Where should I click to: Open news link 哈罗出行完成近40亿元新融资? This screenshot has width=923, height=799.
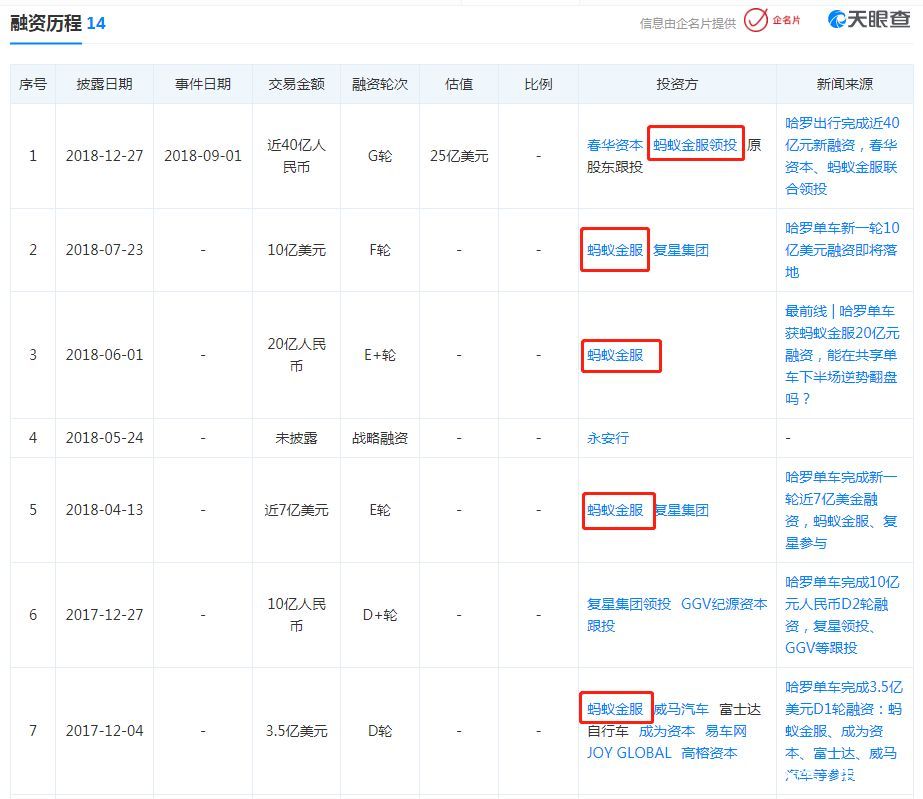coord(842,156)
